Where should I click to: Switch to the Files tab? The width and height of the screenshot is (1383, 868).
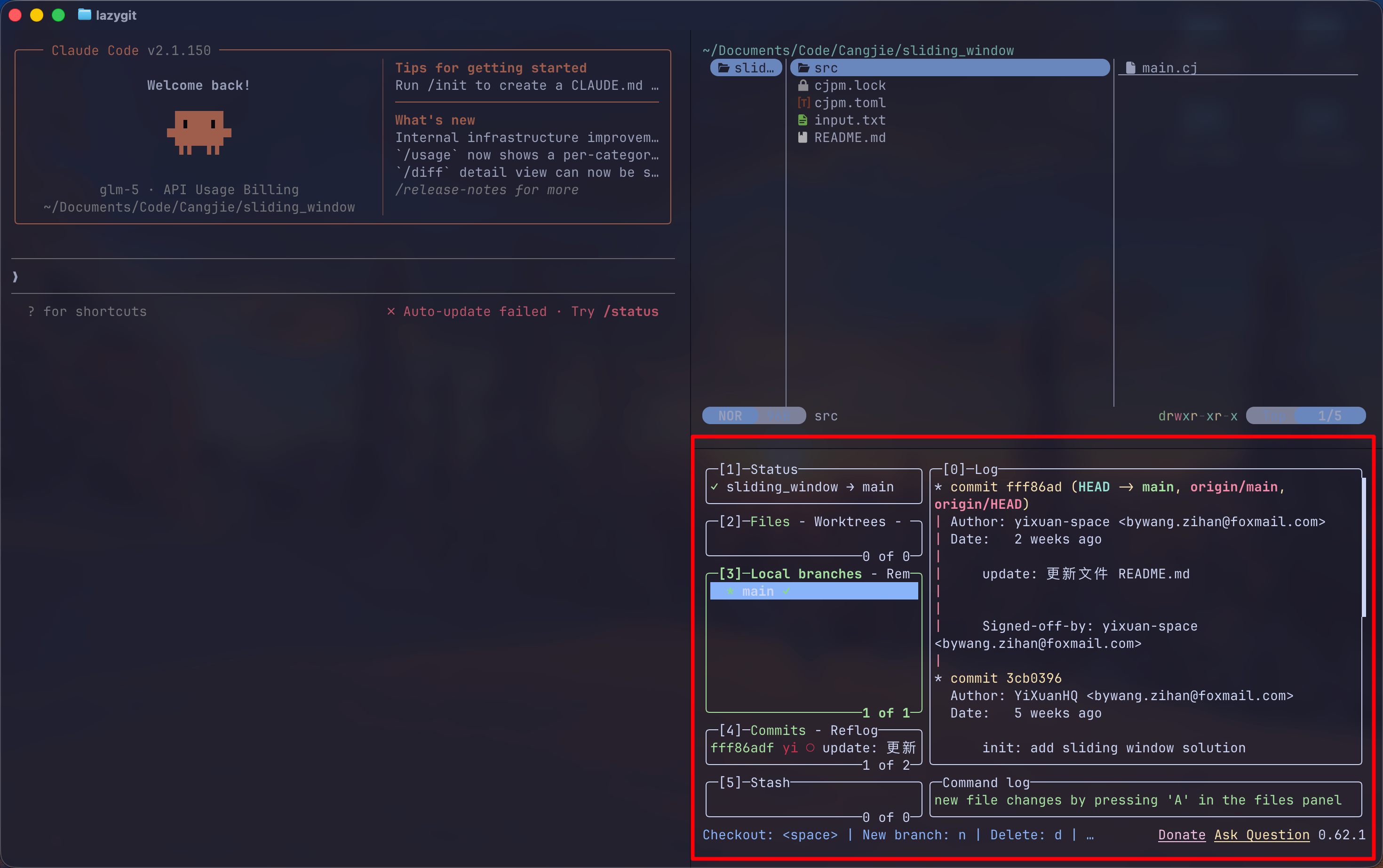click(770, 521)
